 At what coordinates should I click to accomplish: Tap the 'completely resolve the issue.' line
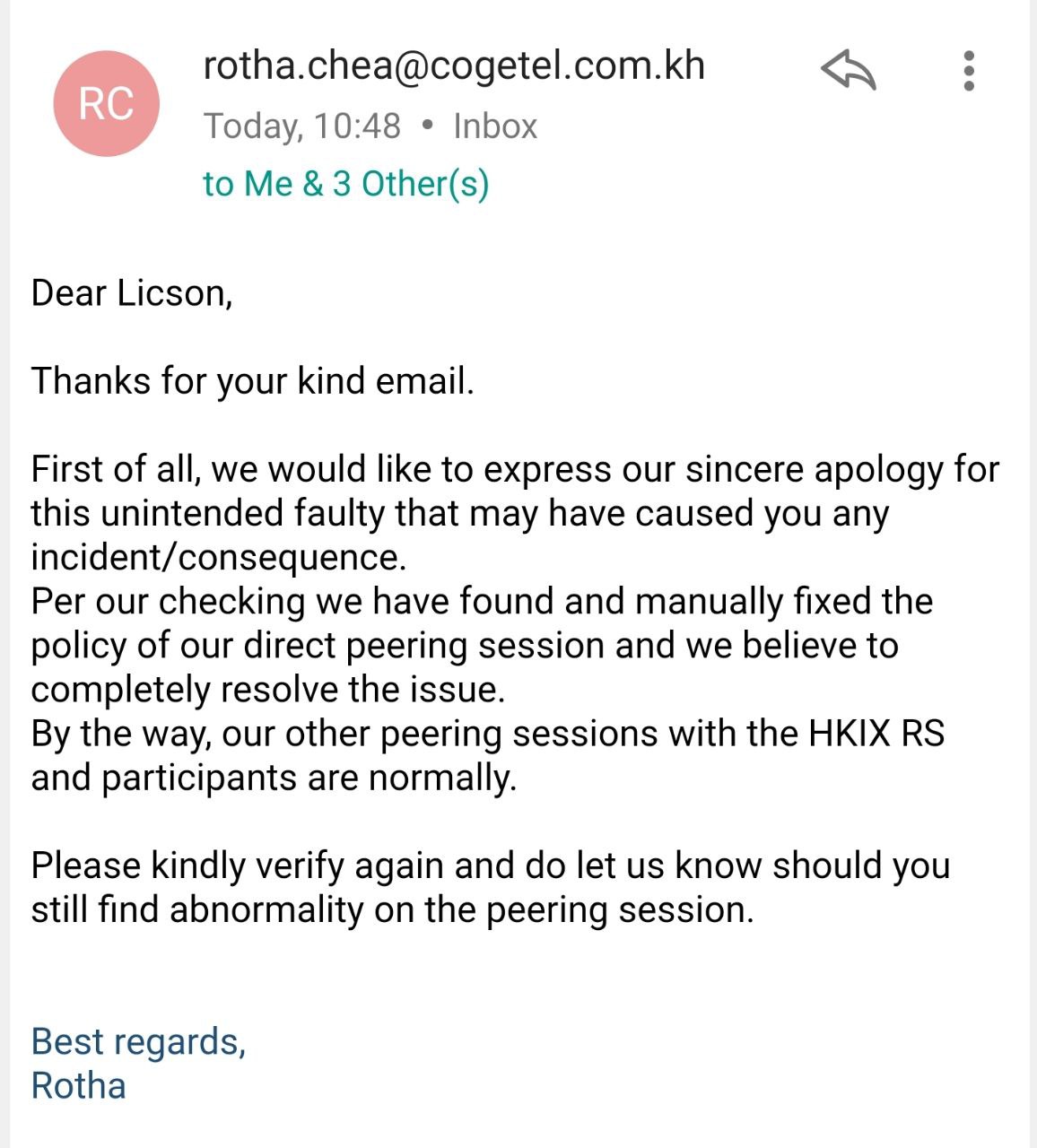click(x=268, y=689)
